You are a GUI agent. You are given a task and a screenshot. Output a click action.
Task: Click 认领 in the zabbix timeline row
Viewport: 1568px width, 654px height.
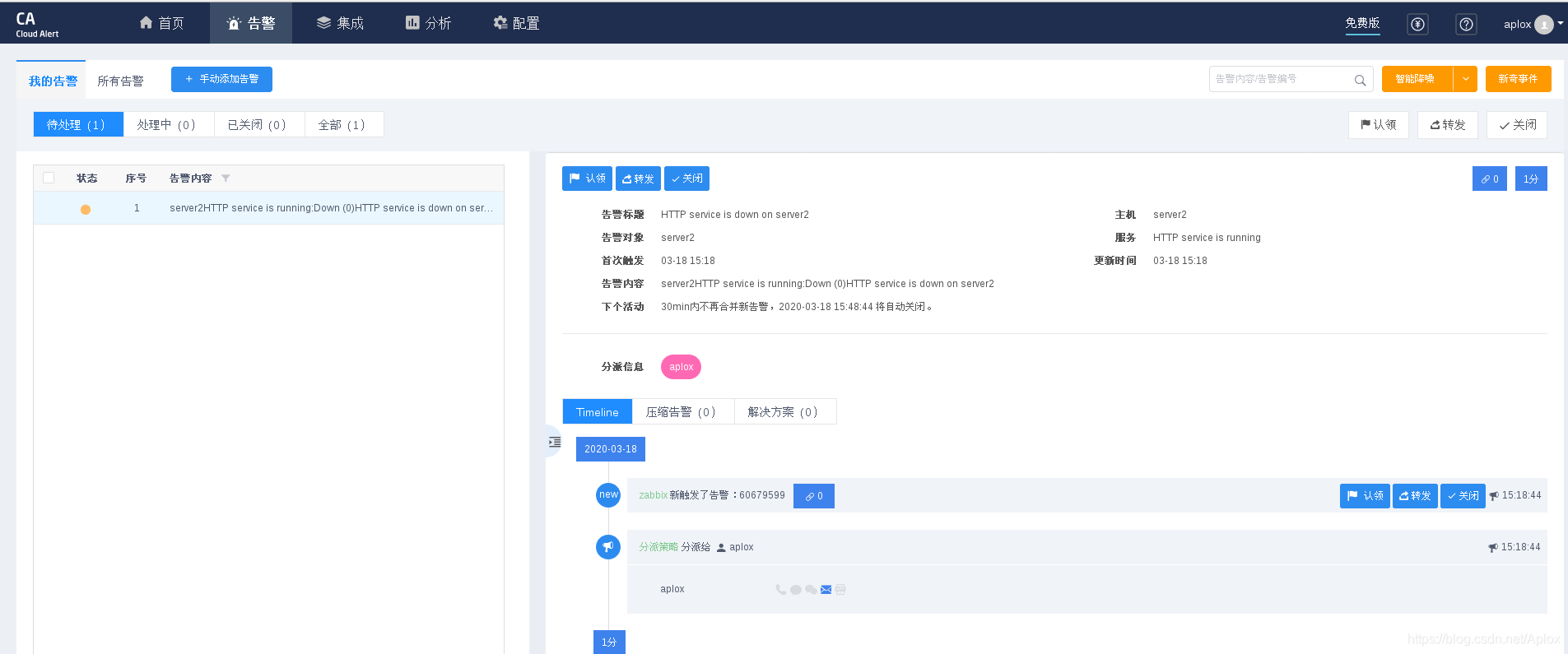coord(1365,496)
